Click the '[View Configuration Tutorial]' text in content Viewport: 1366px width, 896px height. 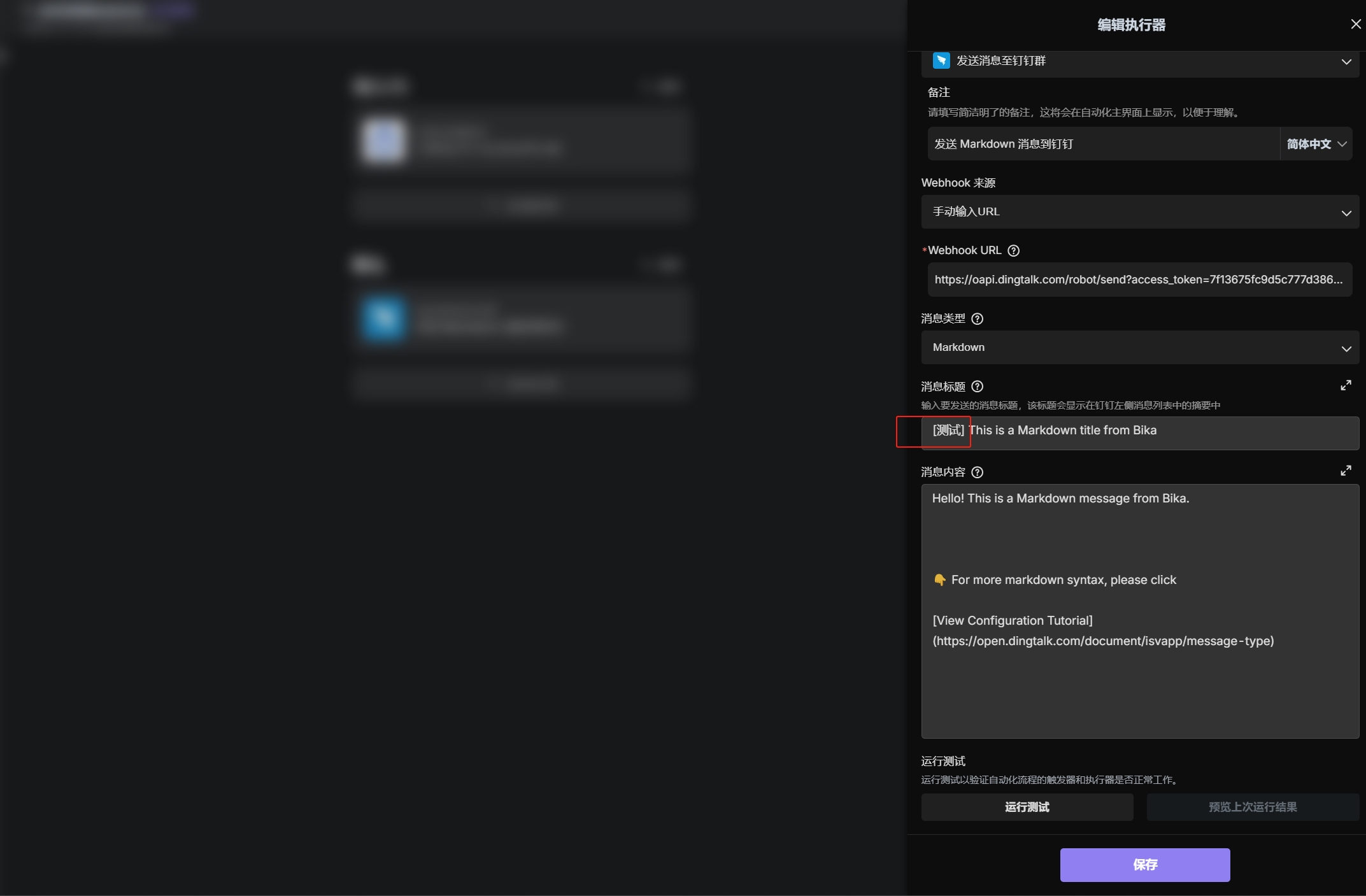coord(1013,621)
